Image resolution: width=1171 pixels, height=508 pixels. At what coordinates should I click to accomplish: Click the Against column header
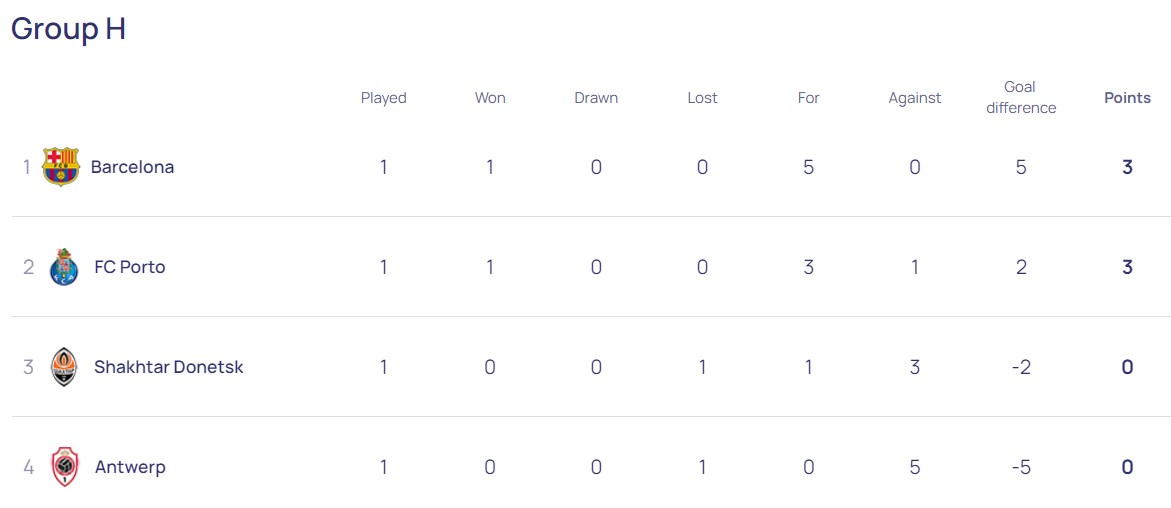[x=915, y=98]
